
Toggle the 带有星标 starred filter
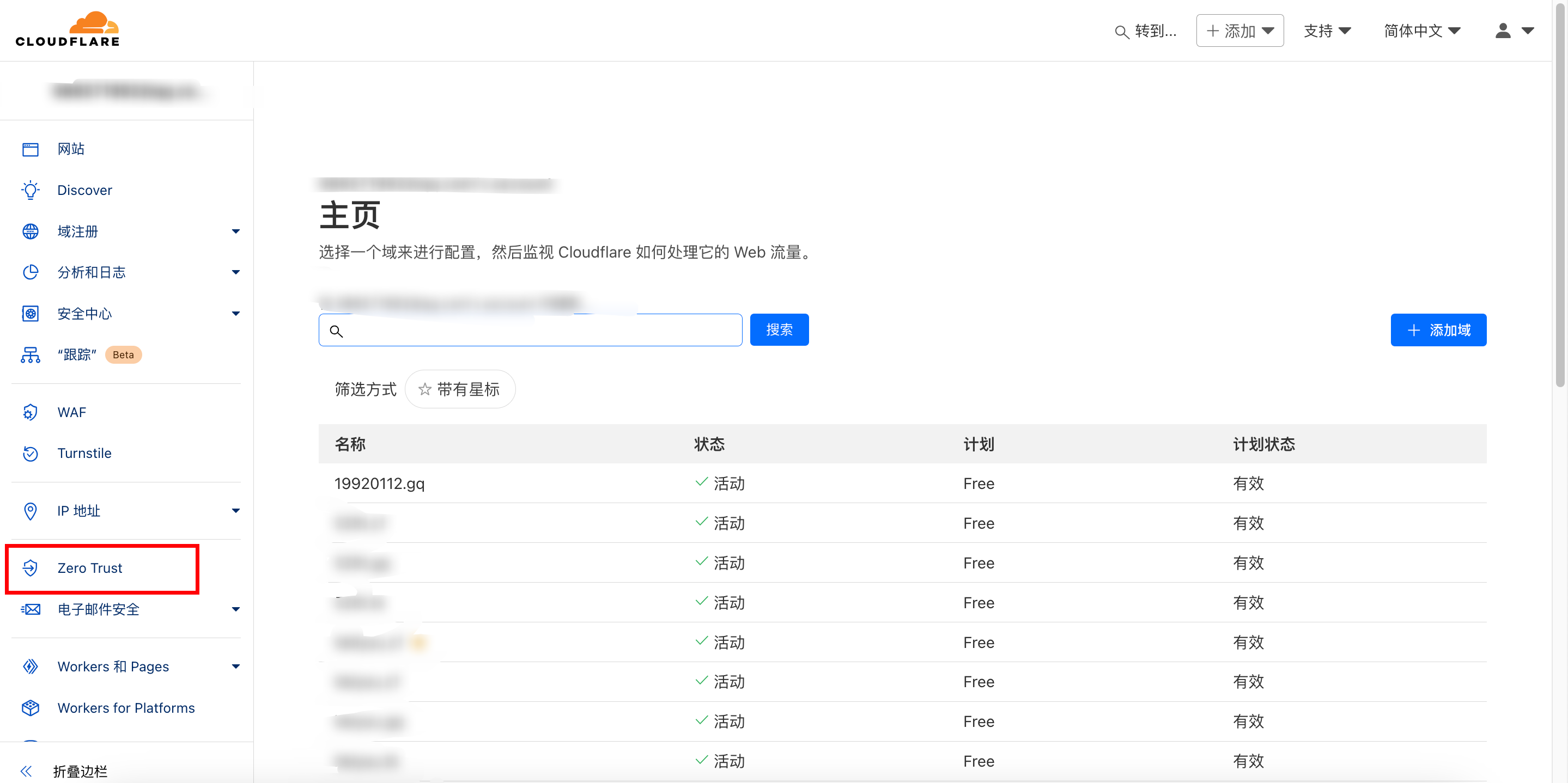pyautogui.click(x=460, y=389)
